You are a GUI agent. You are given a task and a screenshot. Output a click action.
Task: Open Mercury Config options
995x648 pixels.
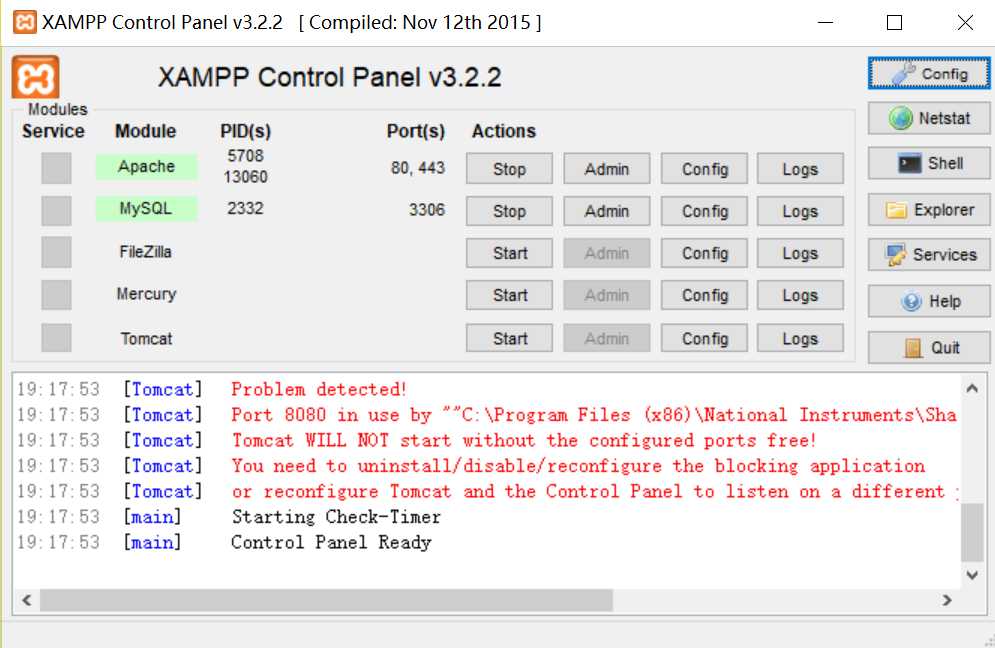click(704, 295)
